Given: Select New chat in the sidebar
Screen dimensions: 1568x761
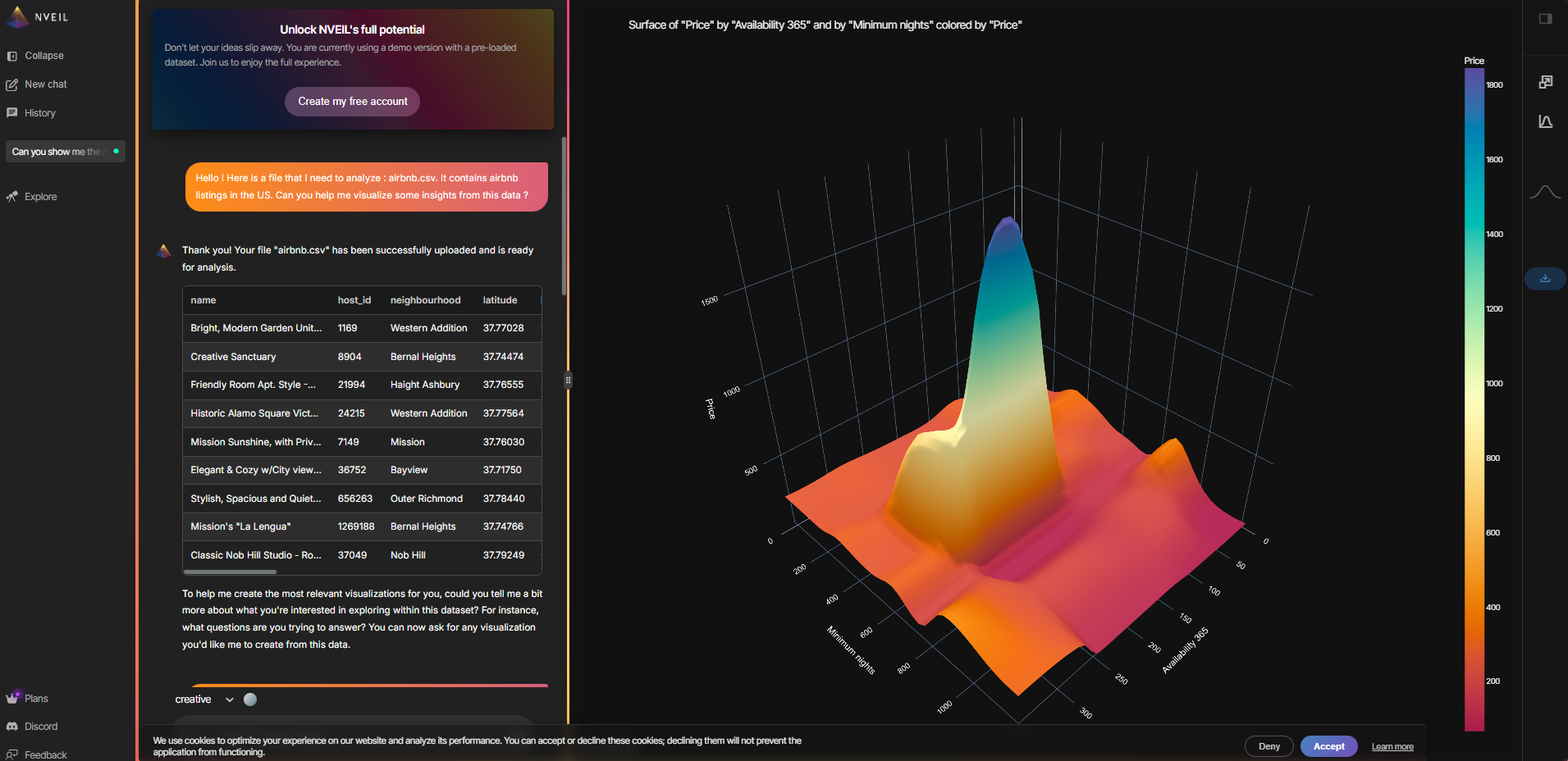Looking at the screenshot, I should (46, 84).
